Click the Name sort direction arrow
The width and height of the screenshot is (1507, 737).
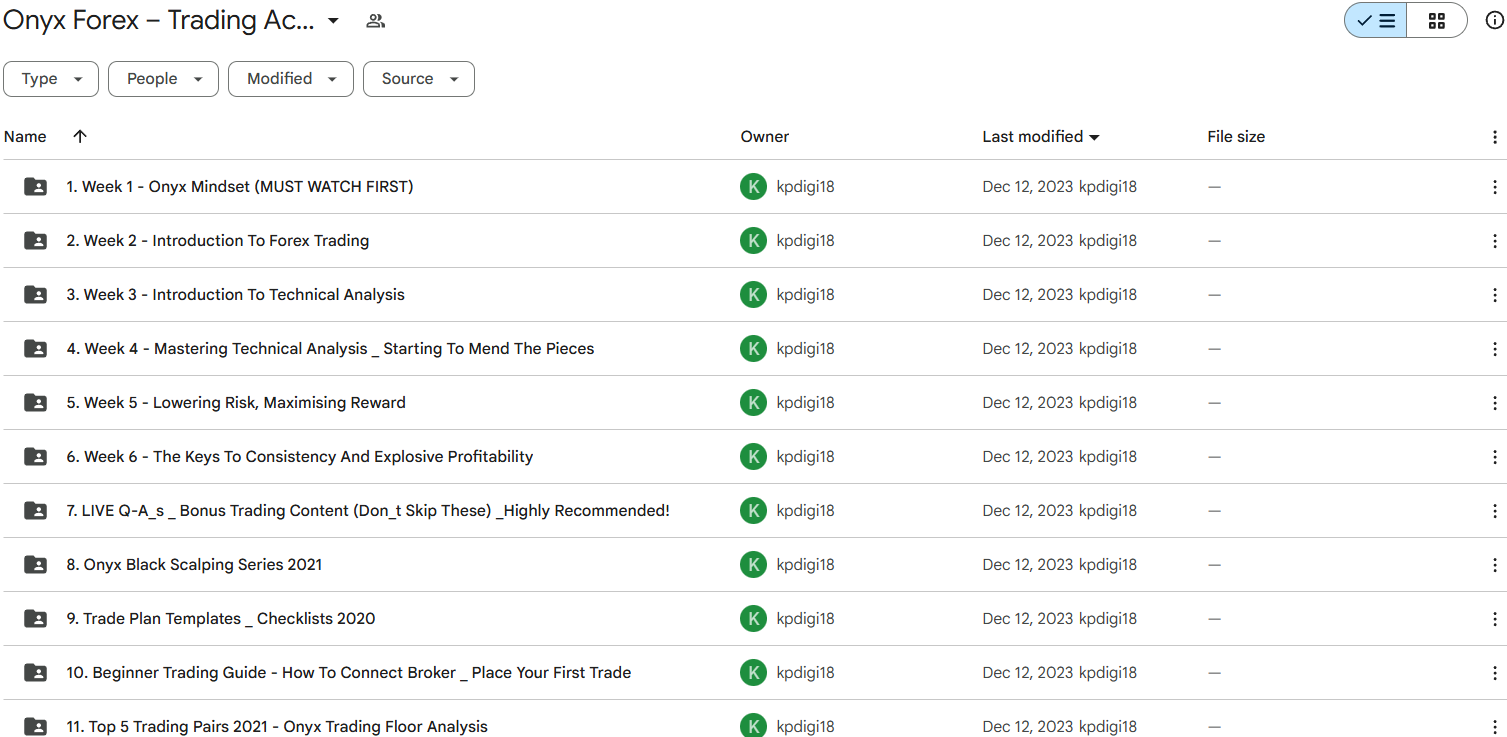click(x=80, y=137)
